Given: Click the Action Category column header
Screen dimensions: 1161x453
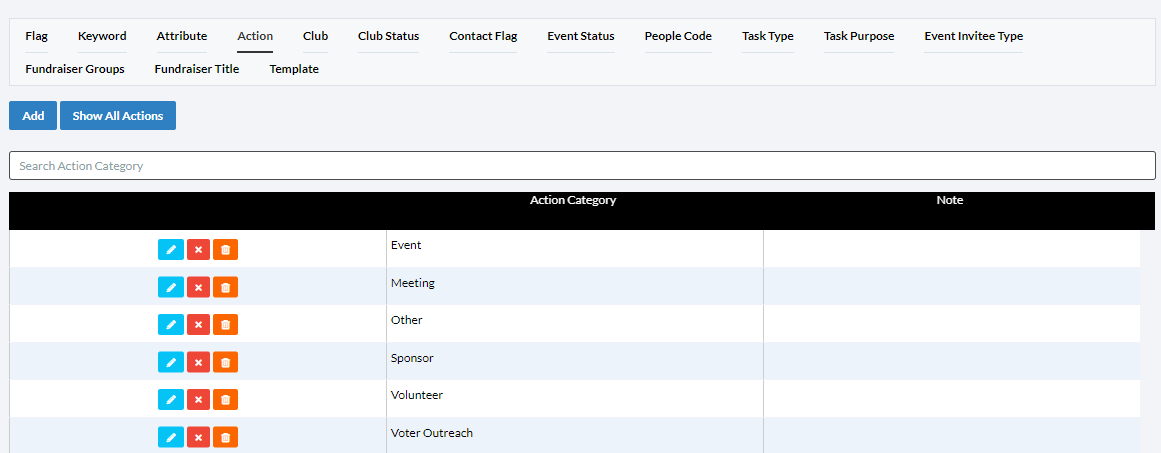Looking at the screenshot, I should [573, 201].
